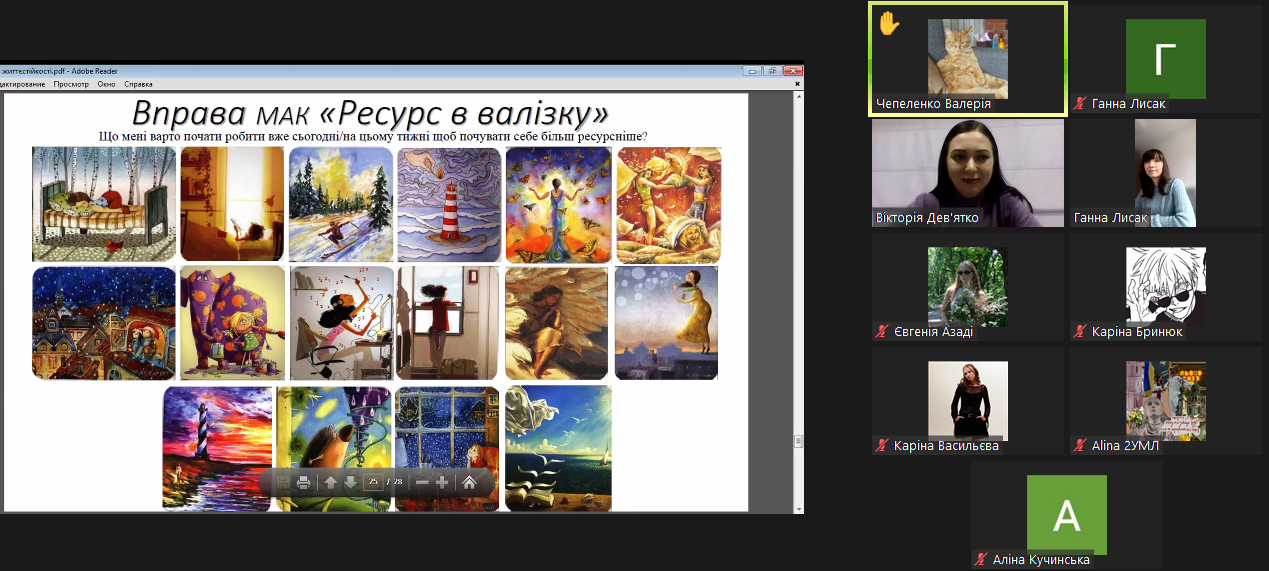Click muted microphone icon for Євгенія Азаді

[x=881, y=332]
